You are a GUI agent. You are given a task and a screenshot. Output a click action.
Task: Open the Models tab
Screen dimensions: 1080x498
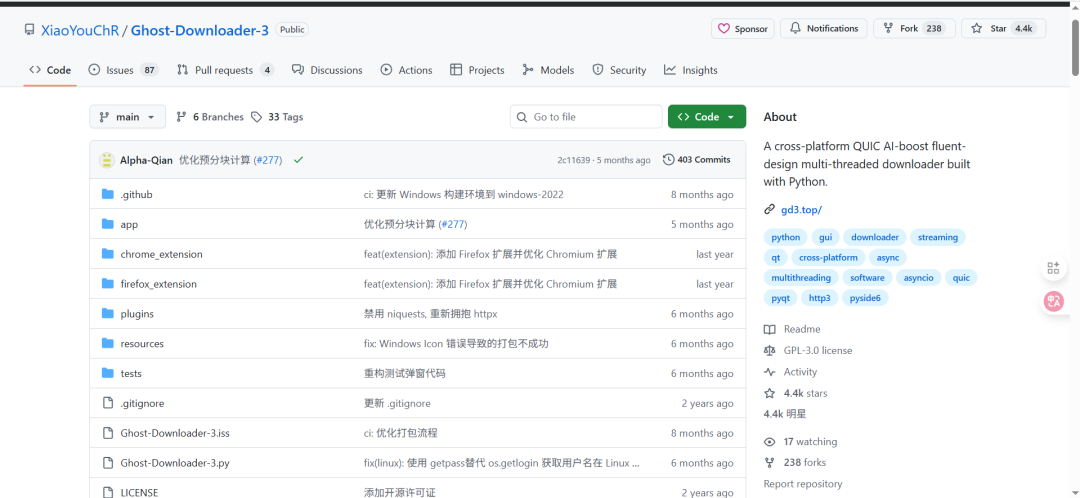click(548, 70)
